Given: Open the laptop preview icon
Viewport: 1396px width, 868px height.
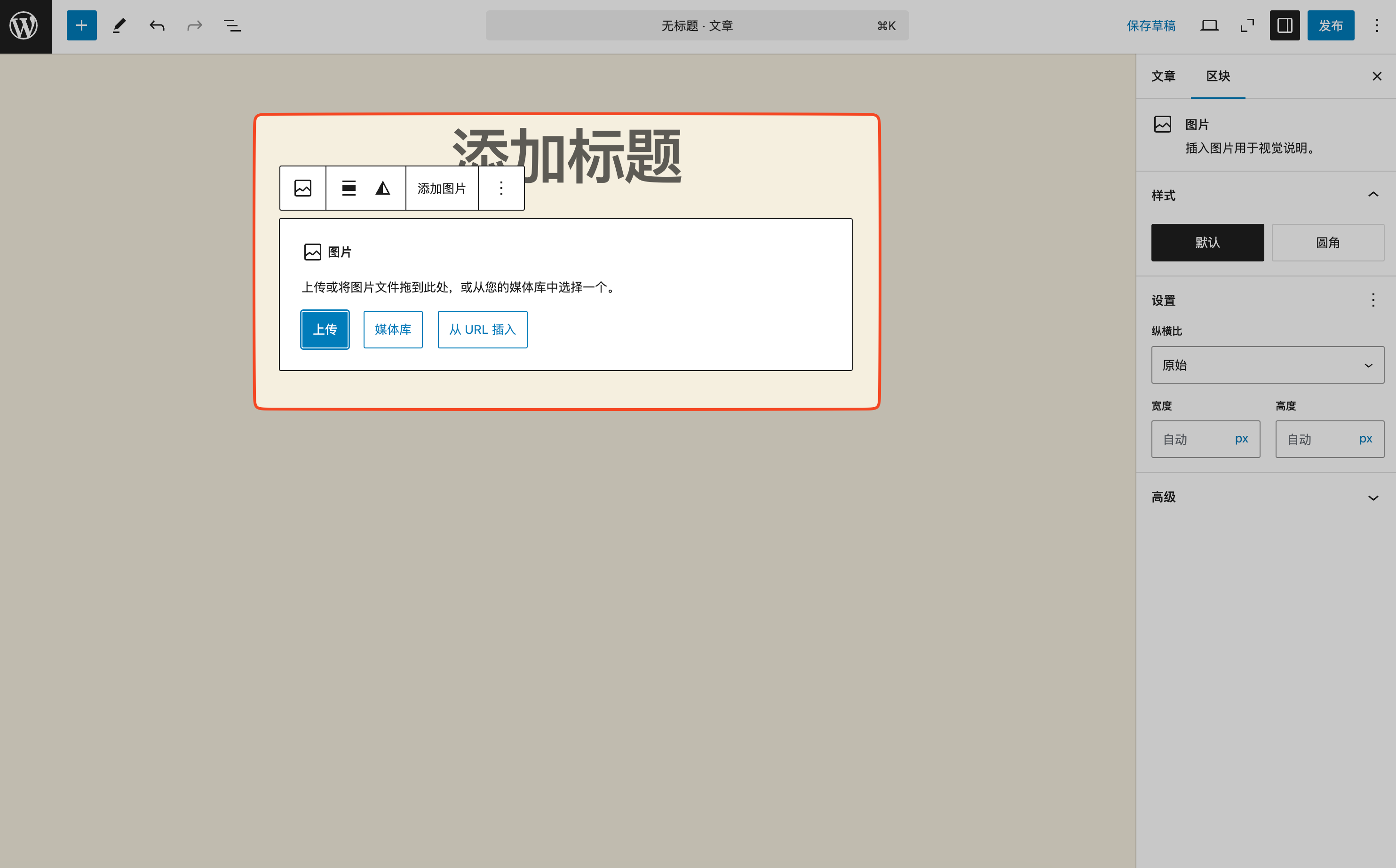Looking at the screenshot, I should (1209, 26).
